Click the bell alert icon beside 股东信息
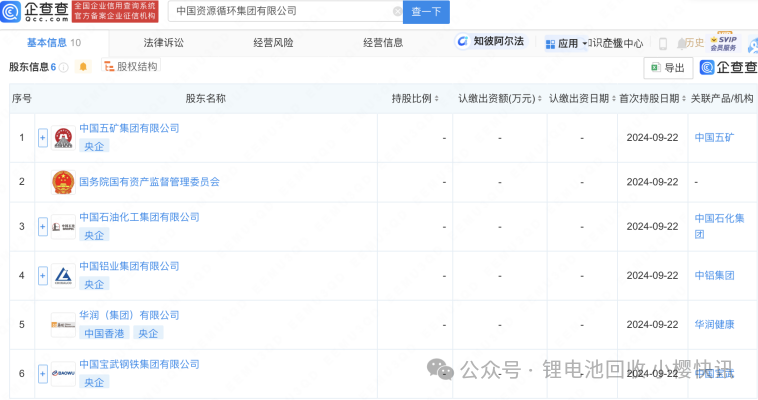 coord(83,67)
